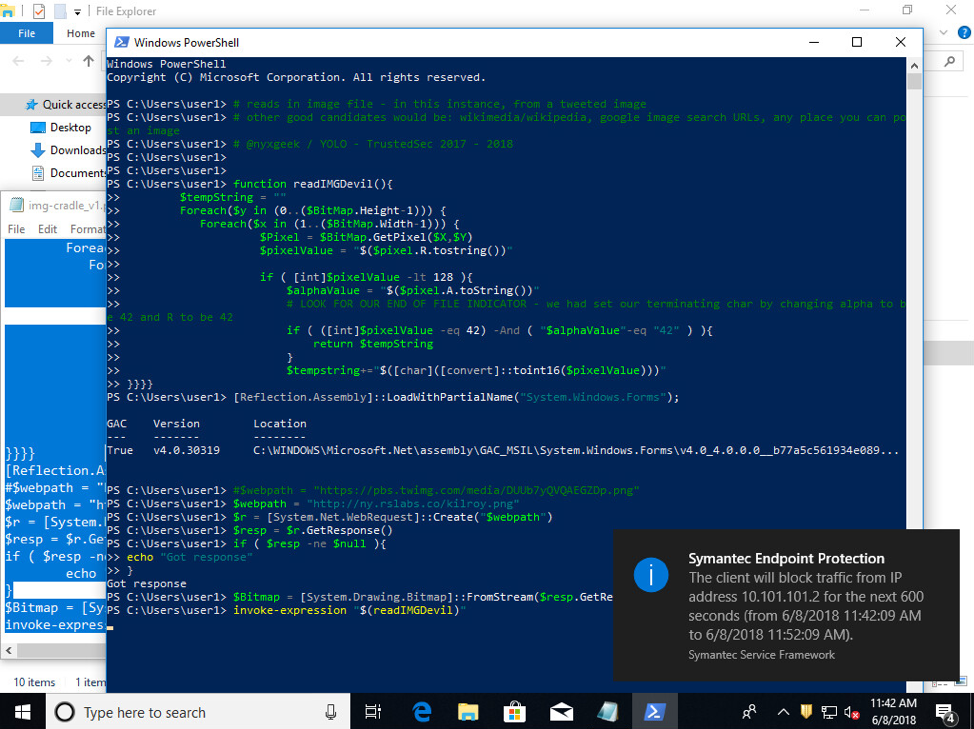This screenshot has height=729, width=974.
Task: Click the File Explorer search magnifier icon
Action: point(949,61)
